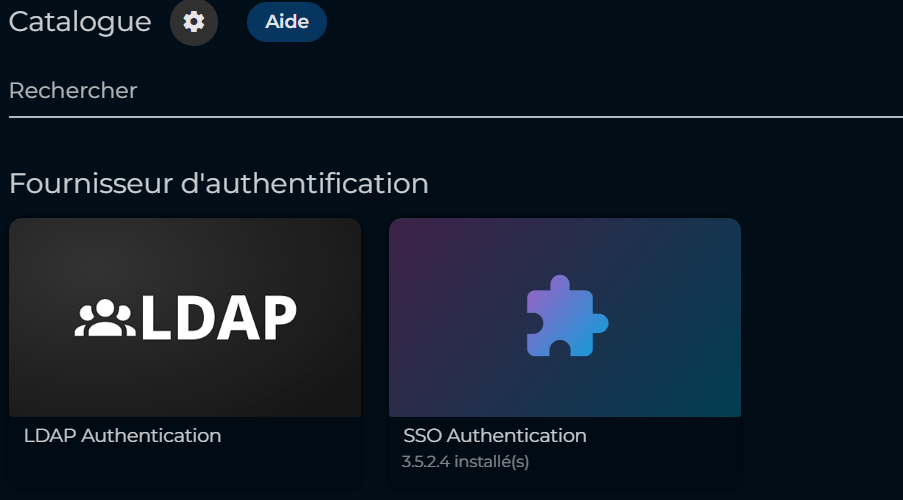Open the SSO Authentication plugin title
The height and width of the screenshot is (500, 903).
[494, 436]
